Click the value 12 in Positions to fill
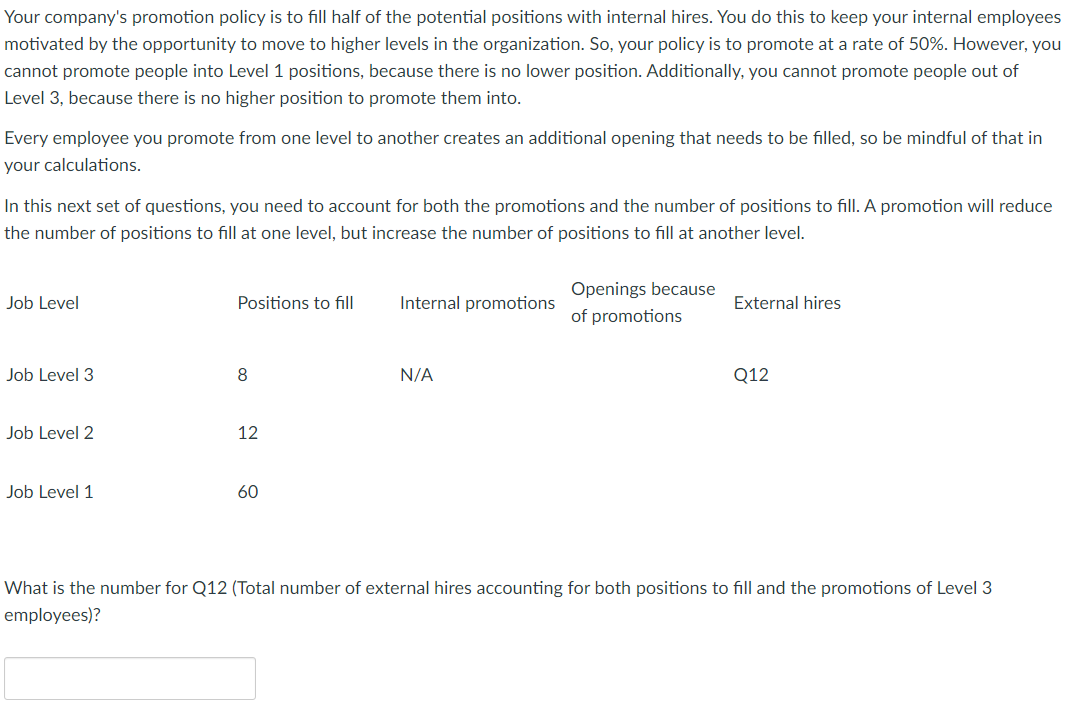 click(246, 433)
